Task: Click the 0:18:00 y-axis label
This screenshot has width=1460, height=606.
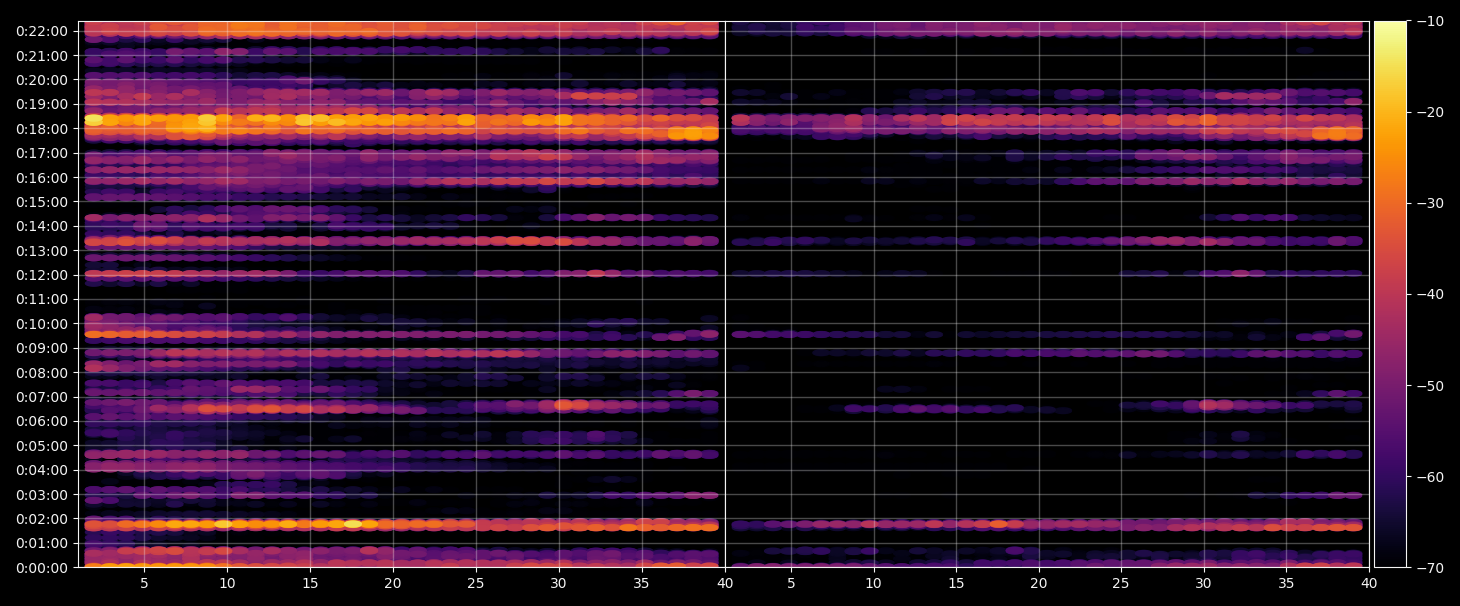Action: click(x=42, y=129)
